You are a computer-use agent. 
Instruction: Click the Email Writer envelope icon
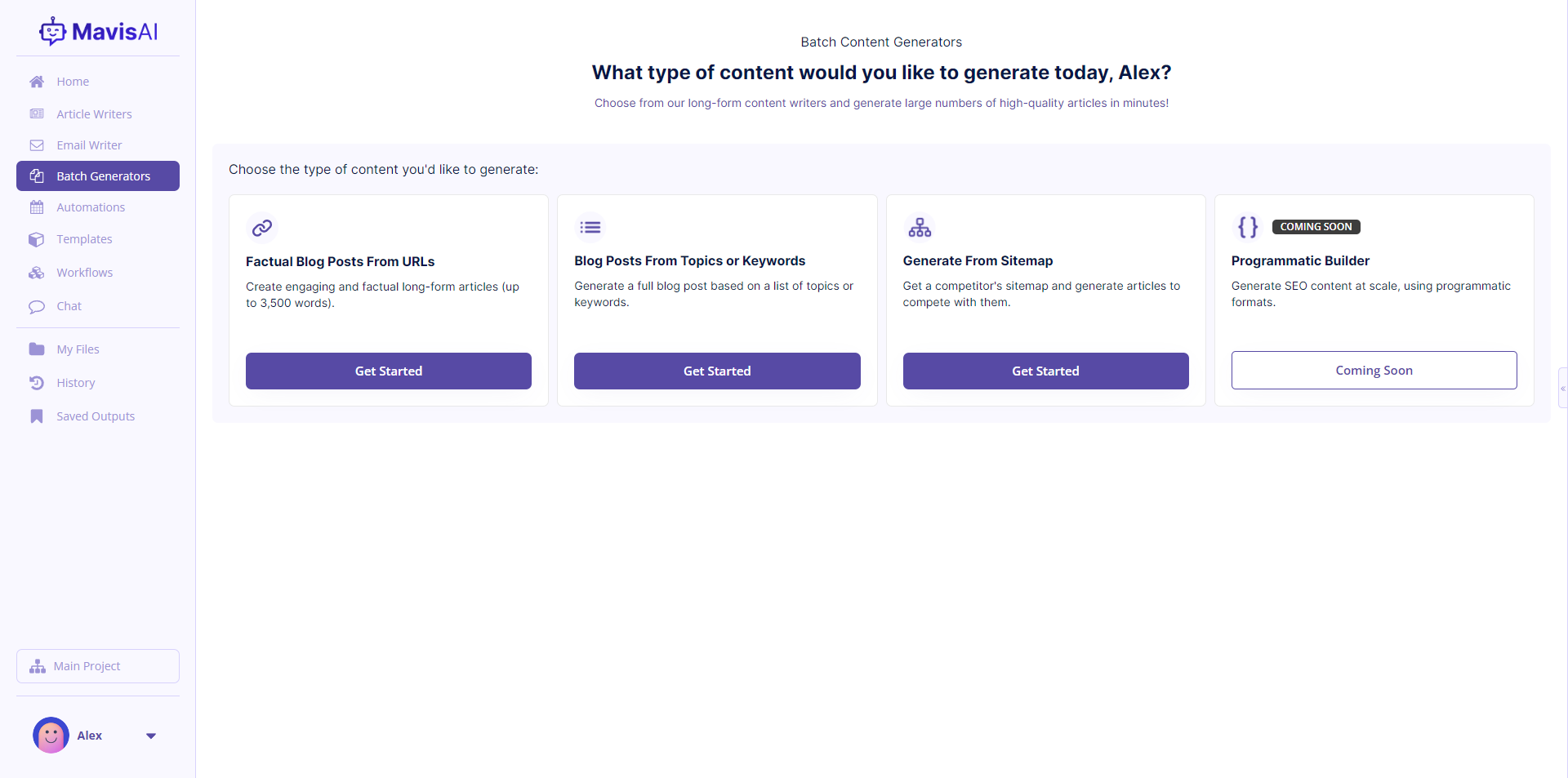tap(37, 145)
